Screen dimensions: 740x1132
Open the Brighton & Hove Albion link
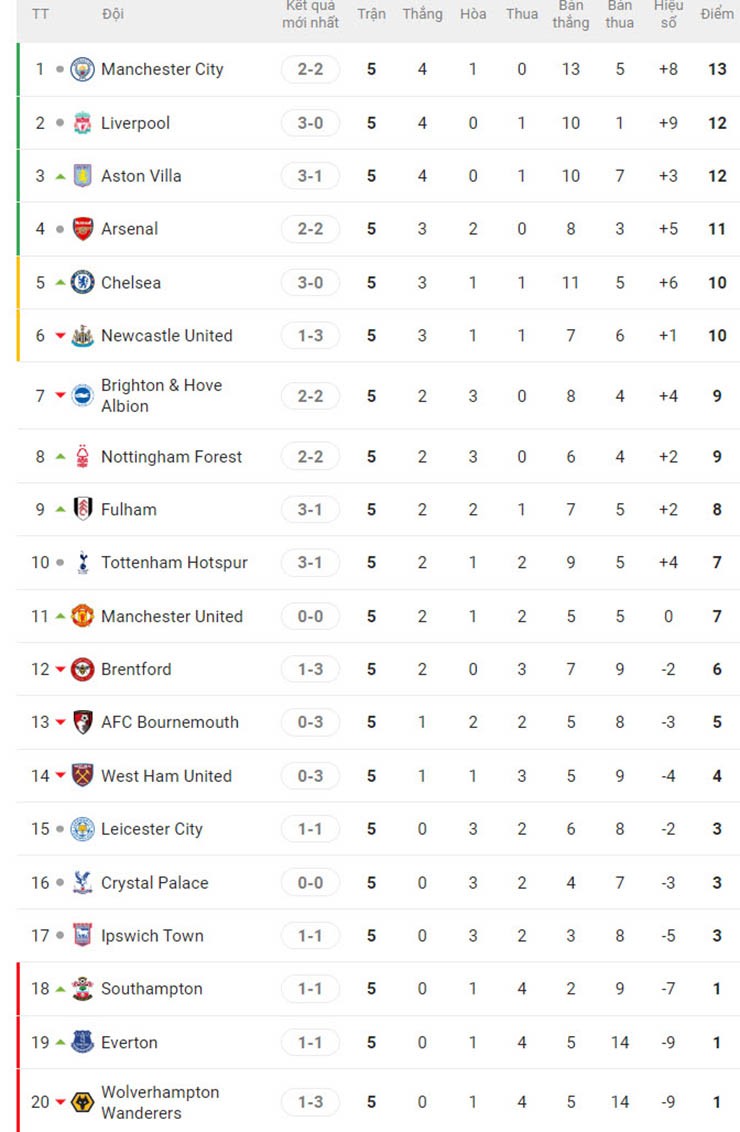(x=161, y=396)
